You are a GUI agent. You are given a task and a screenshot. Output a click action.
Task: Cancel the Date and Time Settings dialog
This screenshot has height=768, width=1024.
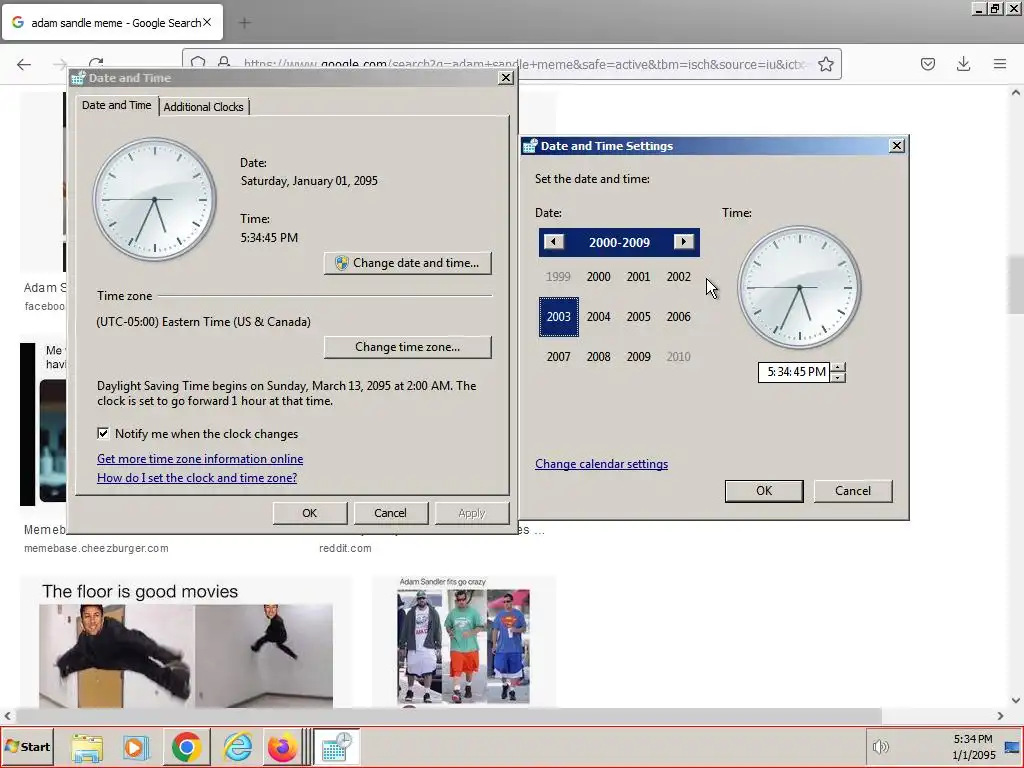click(853, 491)
